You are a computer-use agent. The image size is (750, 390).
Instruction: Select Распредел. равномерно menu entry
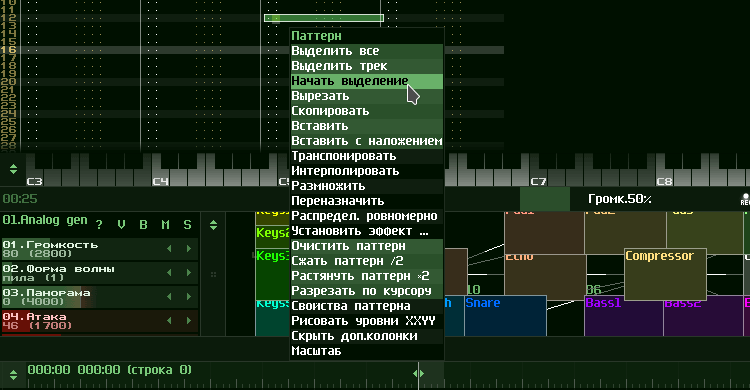(x=367, y=216)
